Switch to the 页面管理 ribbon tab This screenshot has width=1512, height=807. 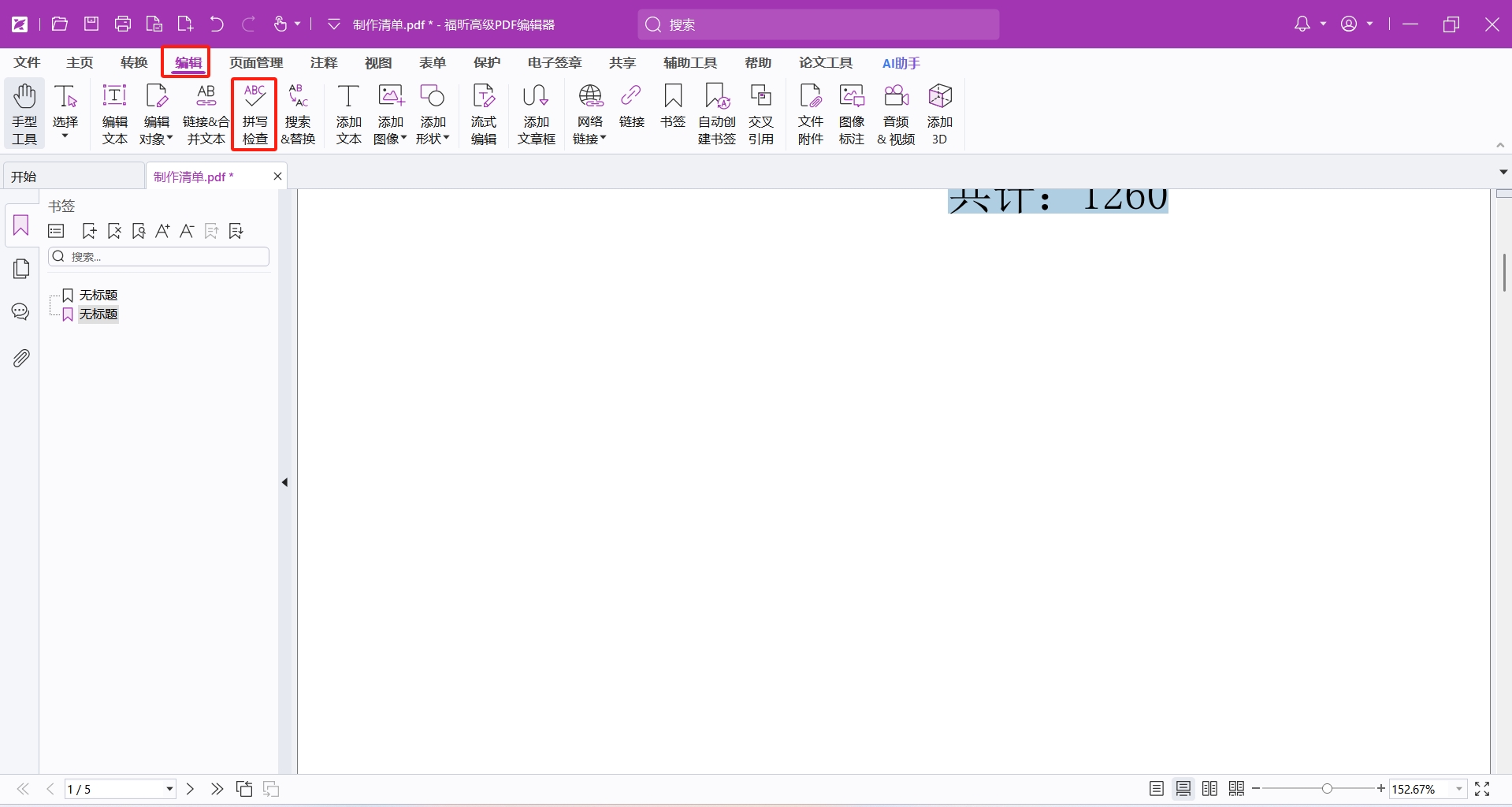pyautogui.click(x=256, y=62)
